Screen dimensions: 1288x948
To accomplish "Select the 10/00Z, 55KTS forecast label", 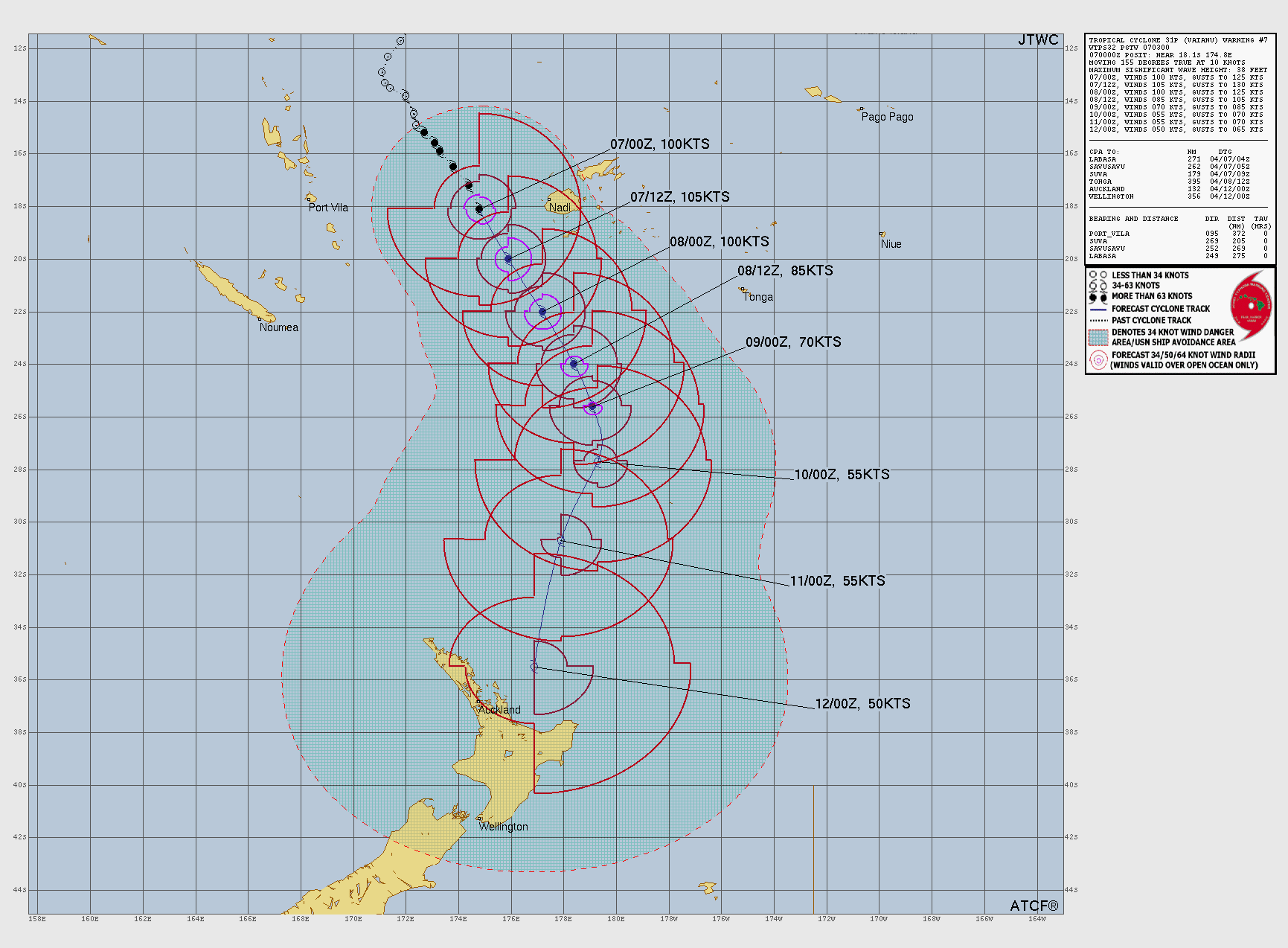I will click(x=842, y=475).
